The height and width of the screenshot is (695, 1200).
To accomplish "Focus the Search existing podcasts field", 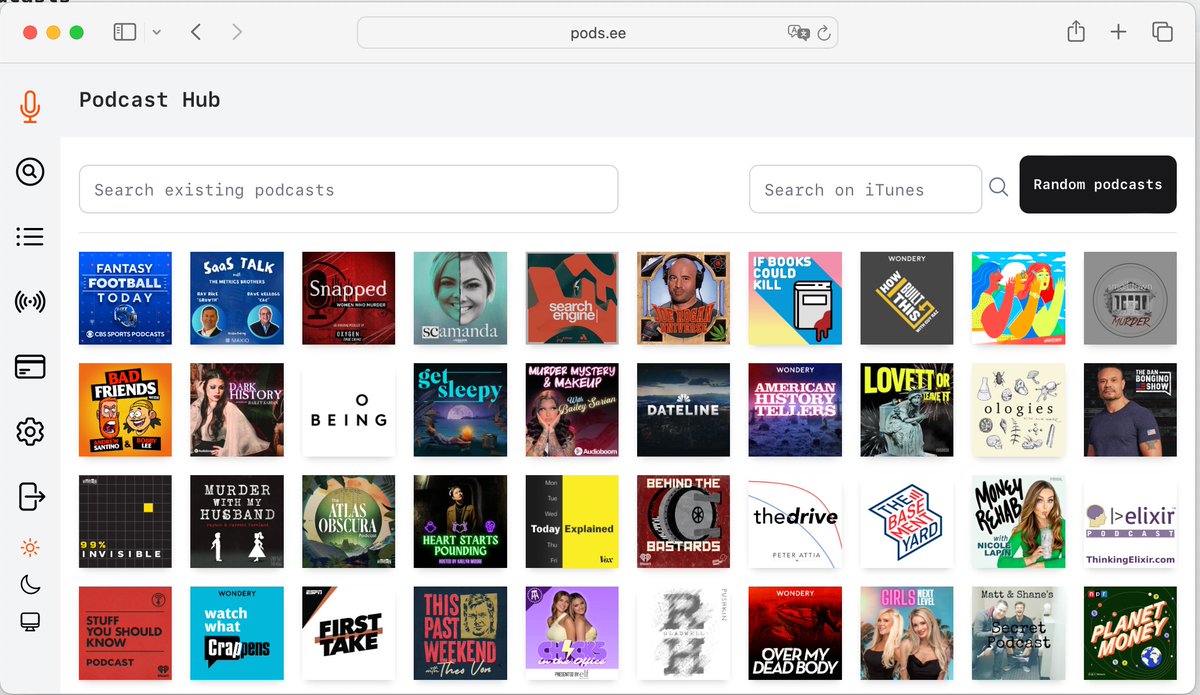I will (x=348, y=189).
